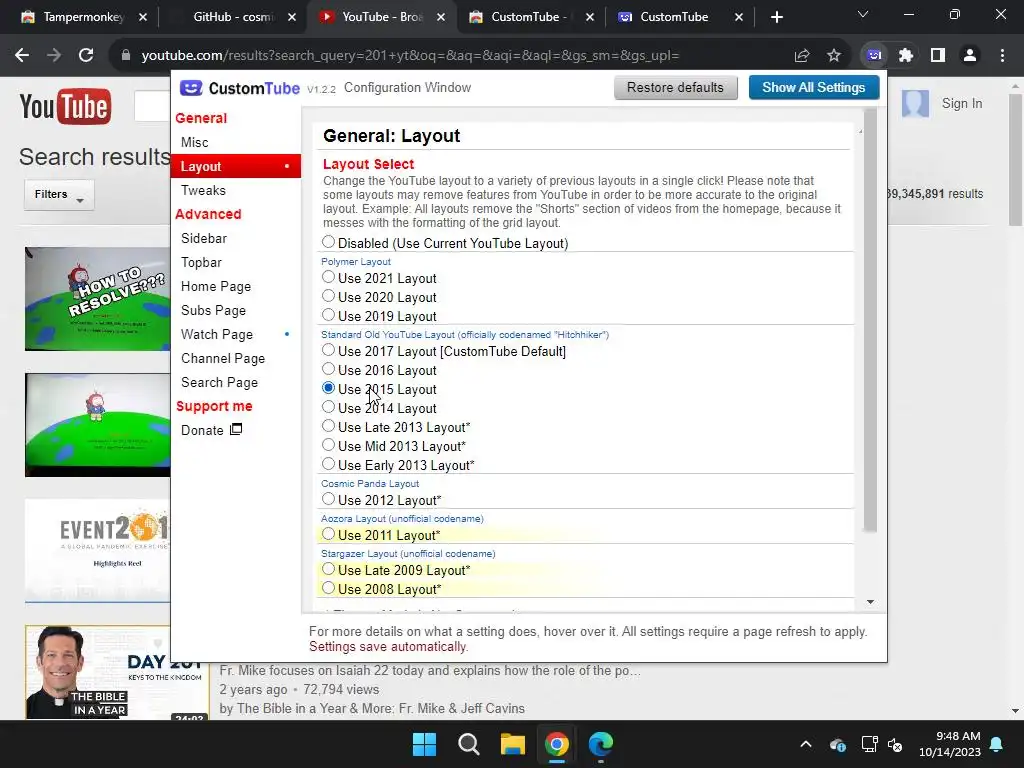Select Use Early 2013 Layout option
The width and height of the screenshot is (1024, 768).
328,464
